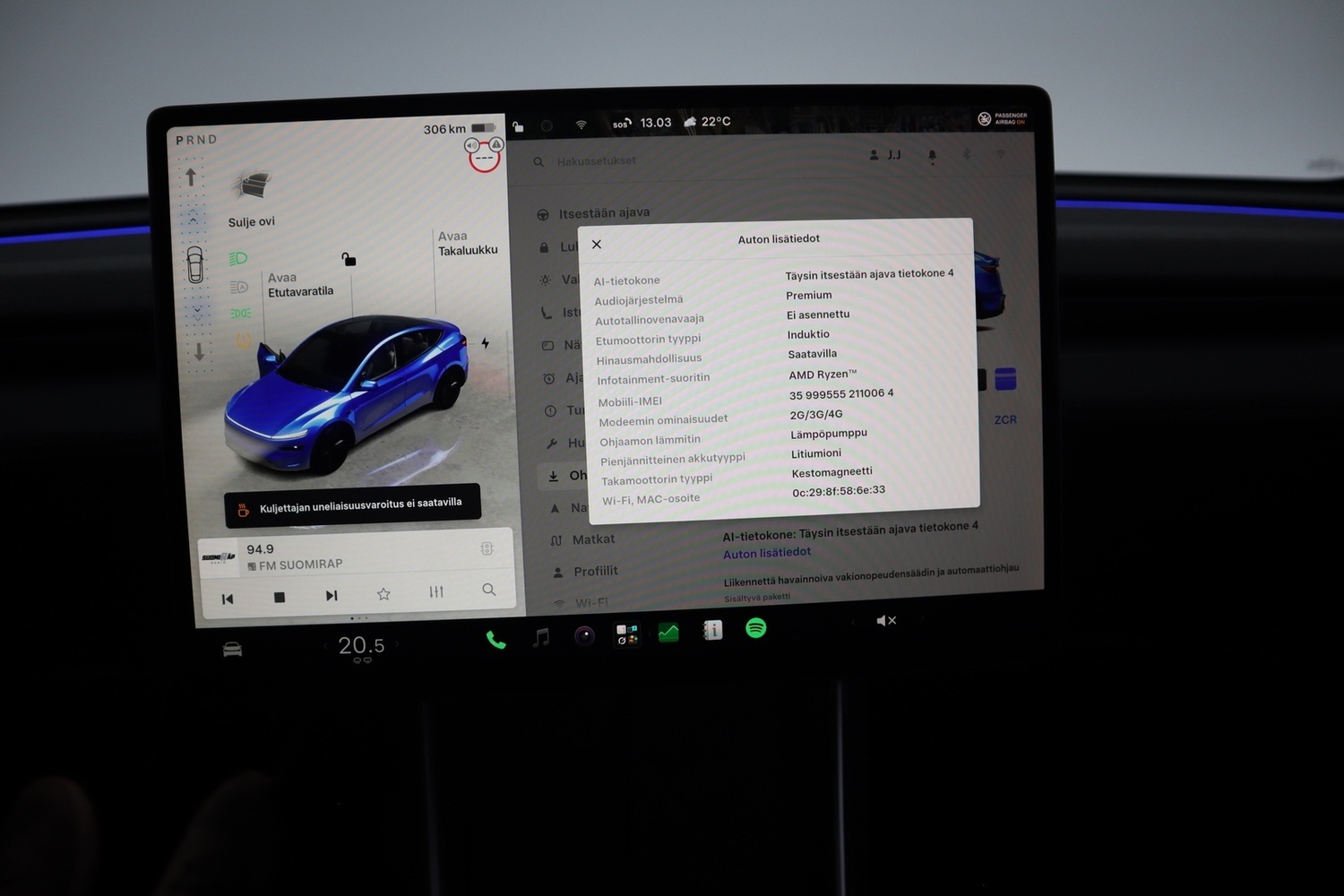This screenshot has height=896, width=1344.
Task: Open the charge port lightning icon
Action: click(485, 343)
